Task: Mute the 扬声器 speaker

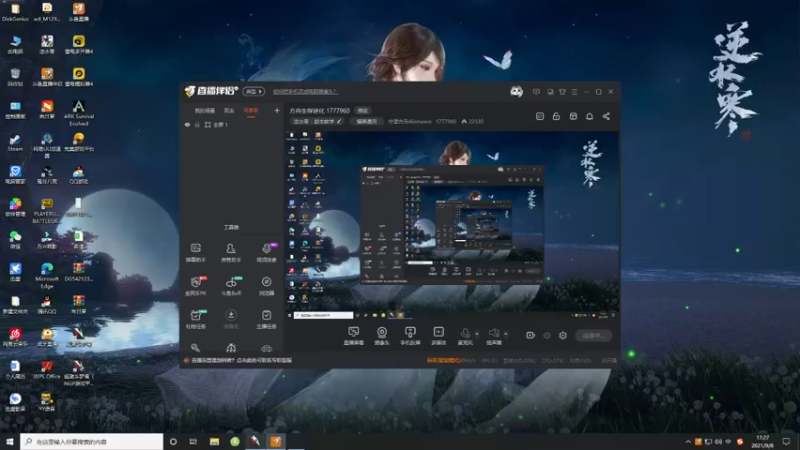Action: [x=494, y=336]
